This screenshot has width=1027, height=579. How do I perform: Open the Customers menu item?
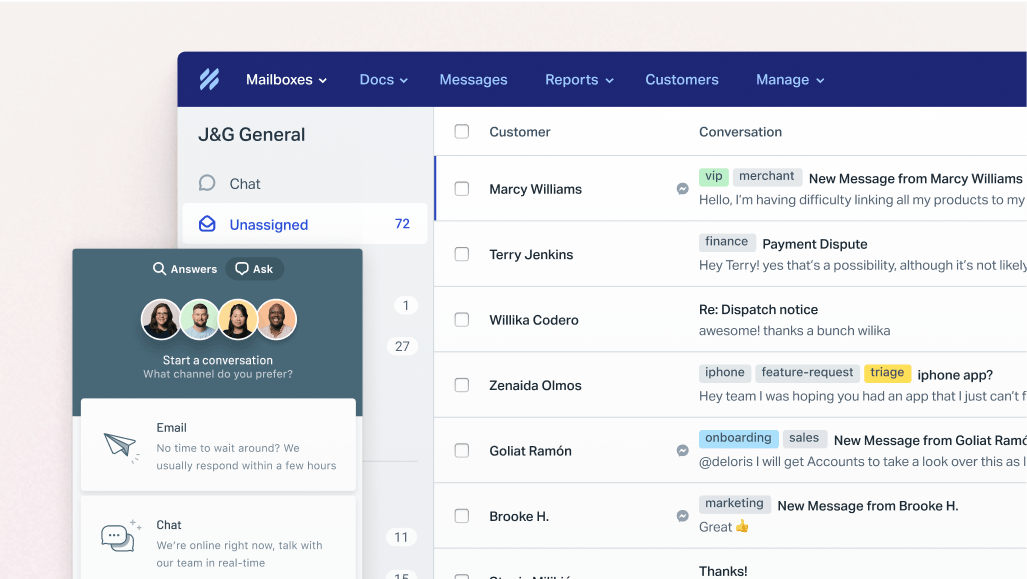point(682,79)
